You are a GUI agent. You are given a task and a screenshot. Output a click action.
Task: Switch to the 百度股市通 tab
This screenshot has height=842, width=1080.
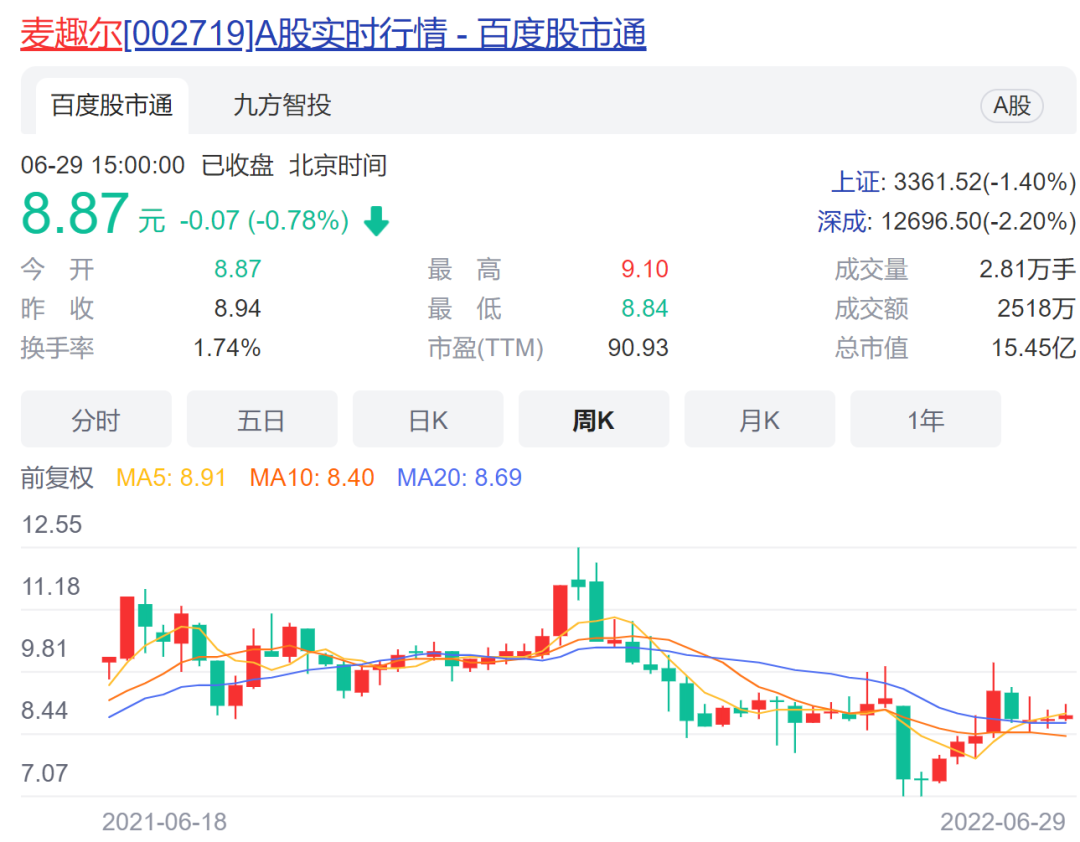[112, 105]
